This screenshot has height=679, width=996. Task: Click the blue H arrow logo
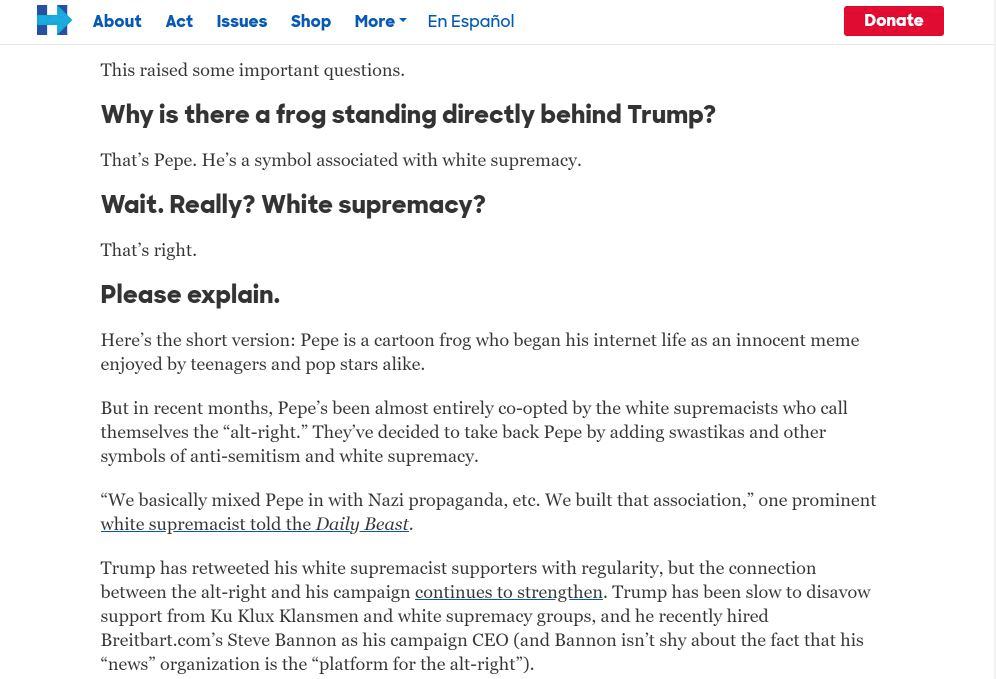[54, 20]
